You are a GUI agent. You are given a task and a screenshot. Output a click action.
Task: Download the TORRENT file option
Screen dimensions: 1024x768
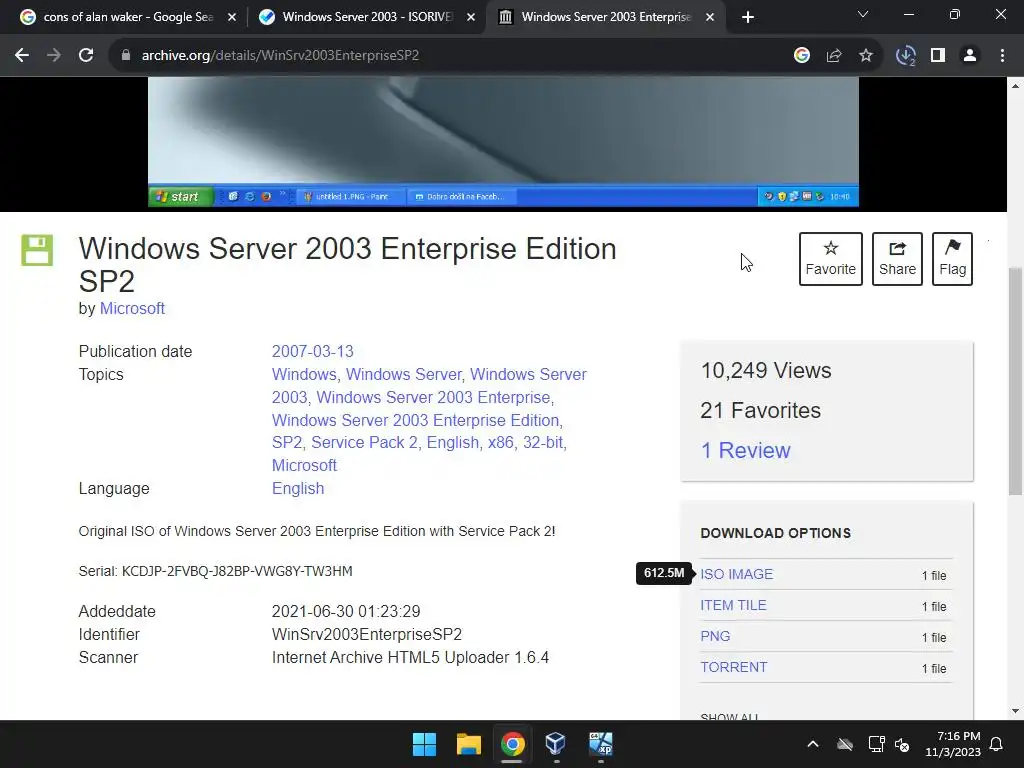tap(733, 667)
